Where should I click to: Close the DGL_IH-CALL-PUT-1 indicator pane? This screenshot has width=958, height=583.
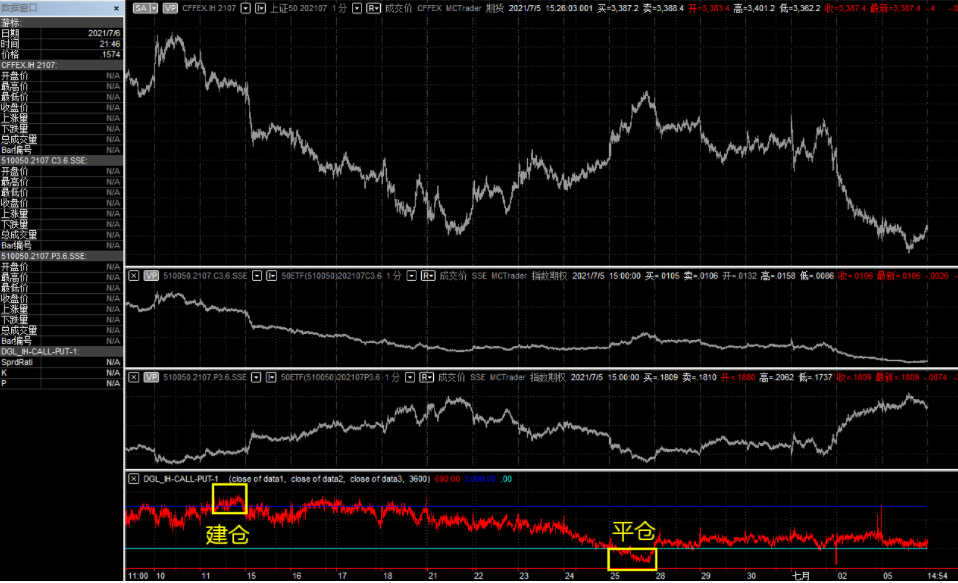point(133,479)
